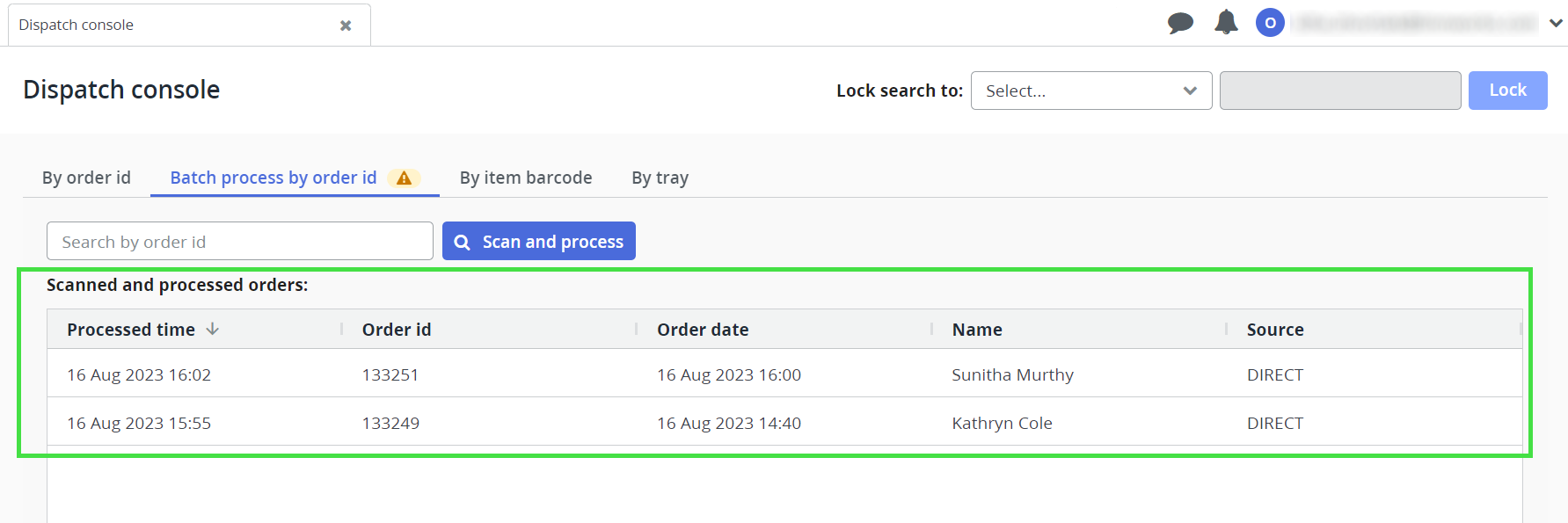Viewport: 1568px width, 523px height.
Task: Switch to By order id tab
Action: [x=86, y=178]
